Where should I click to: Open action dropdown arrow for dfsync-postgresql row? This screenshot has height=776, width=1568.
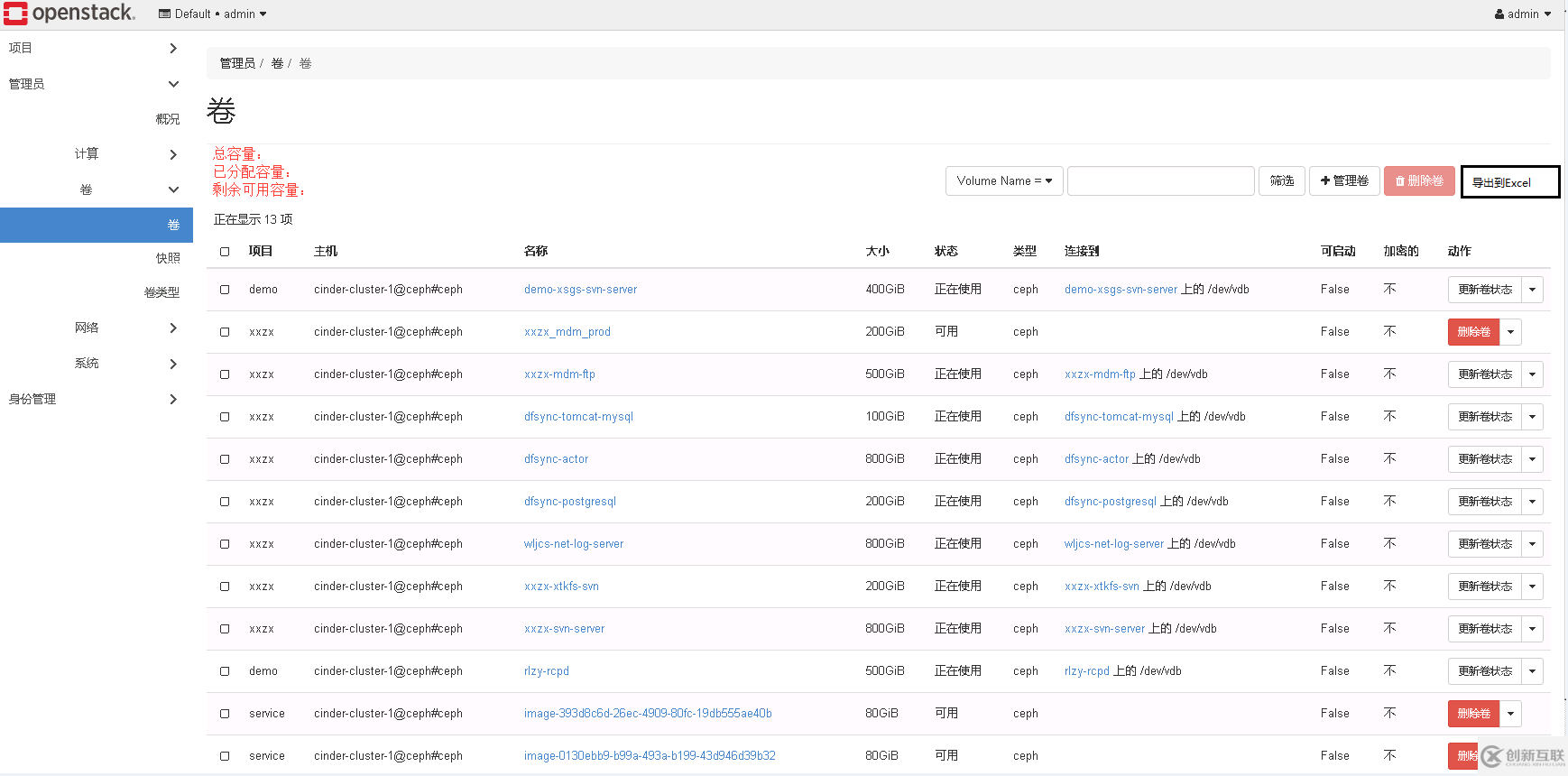pos(1532,502)
